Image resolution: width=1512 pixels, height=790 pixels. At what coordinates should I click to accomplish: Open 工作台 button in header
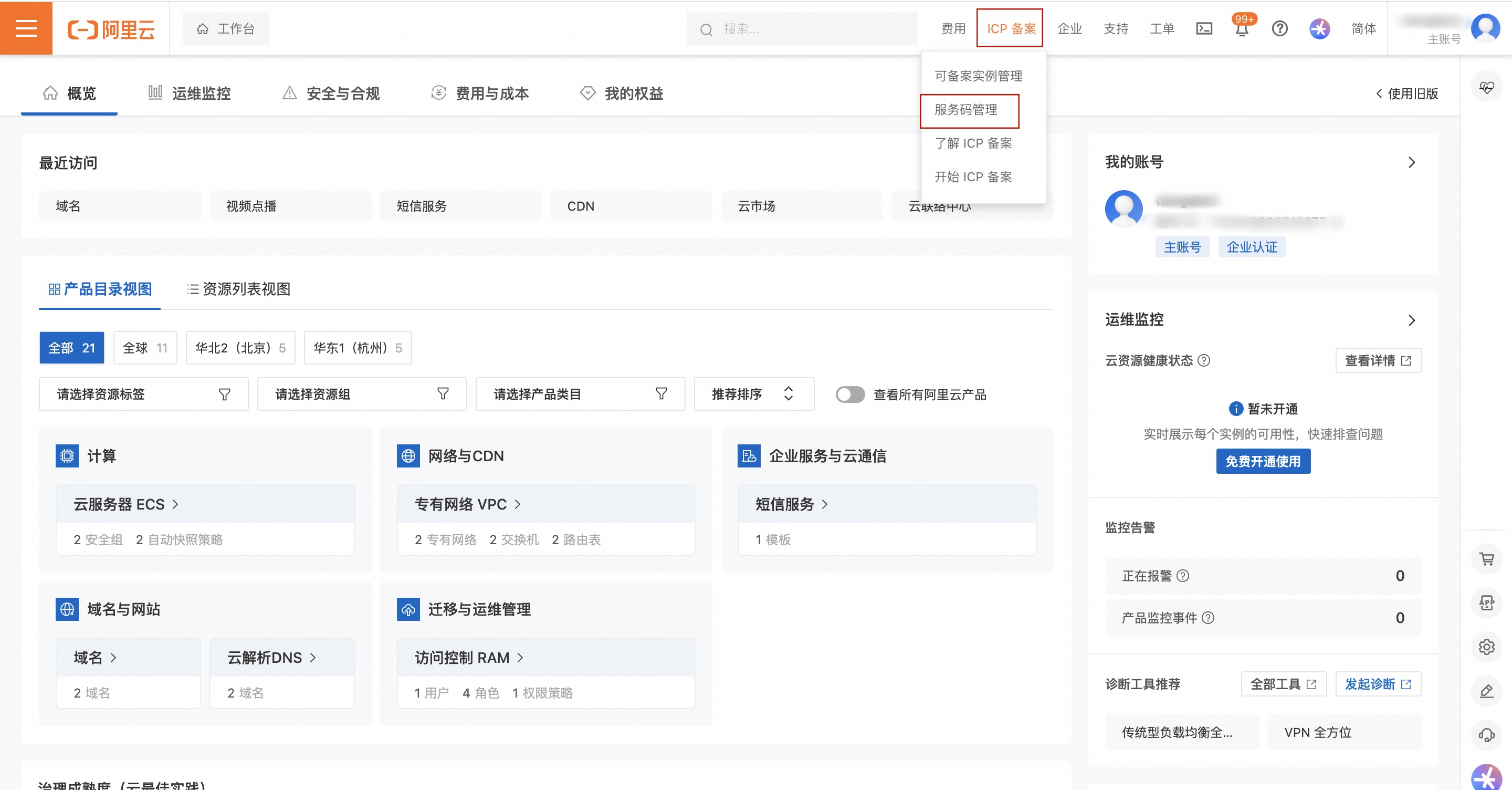pos(225,28)
